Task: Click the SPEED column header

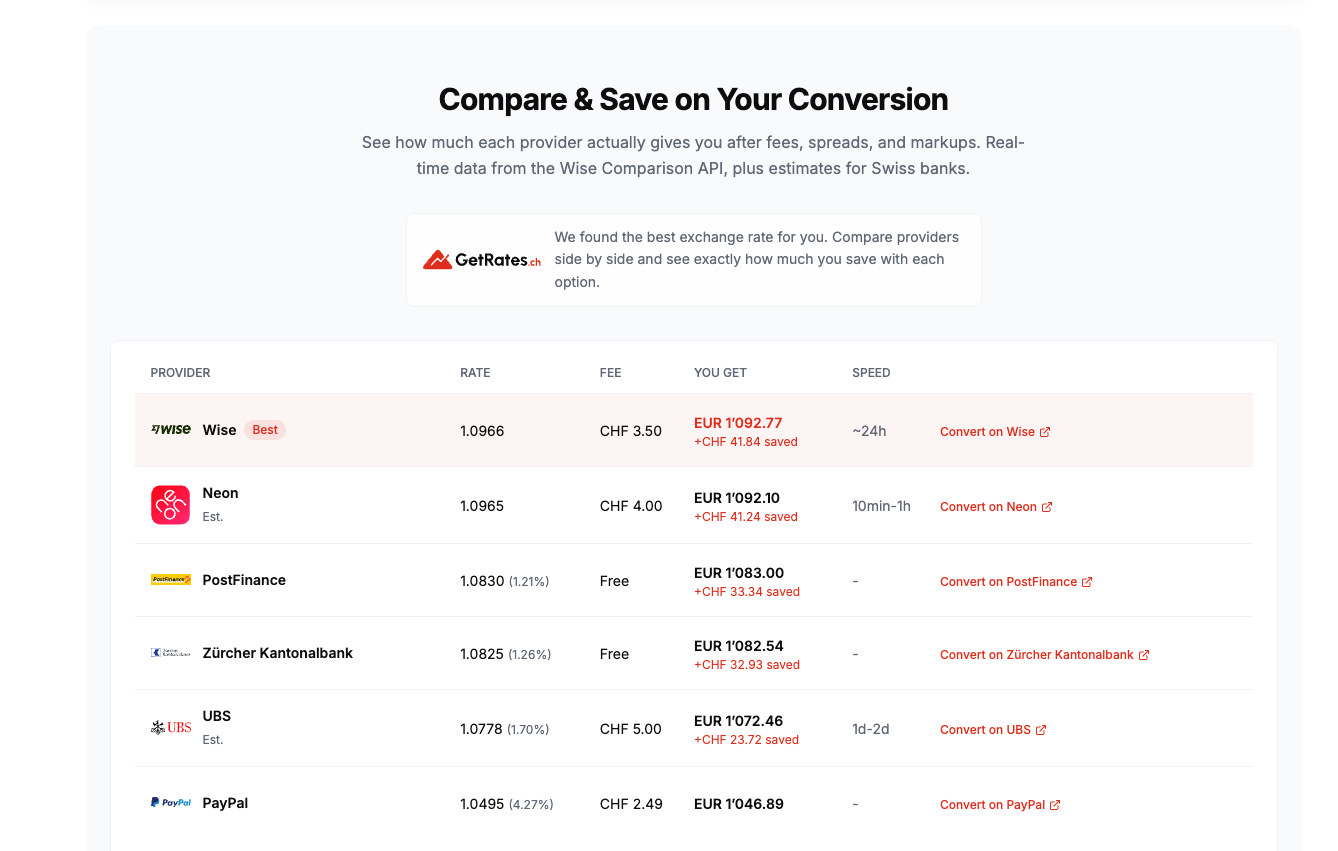Action: [871, 372]
